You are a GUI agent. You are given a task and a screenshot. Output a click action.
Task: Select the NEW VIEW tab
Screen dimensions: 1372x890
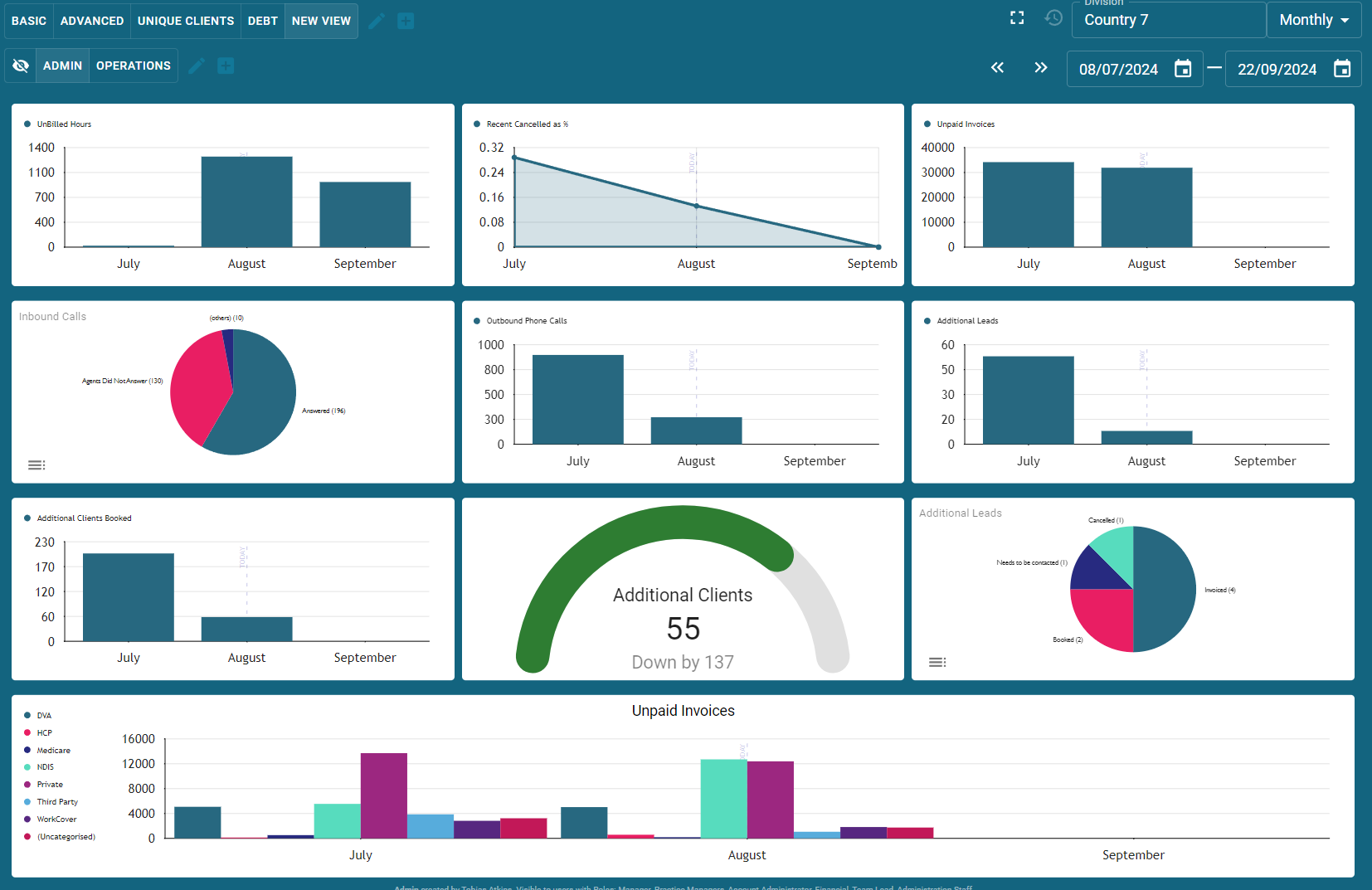click(x=321, y=21)
